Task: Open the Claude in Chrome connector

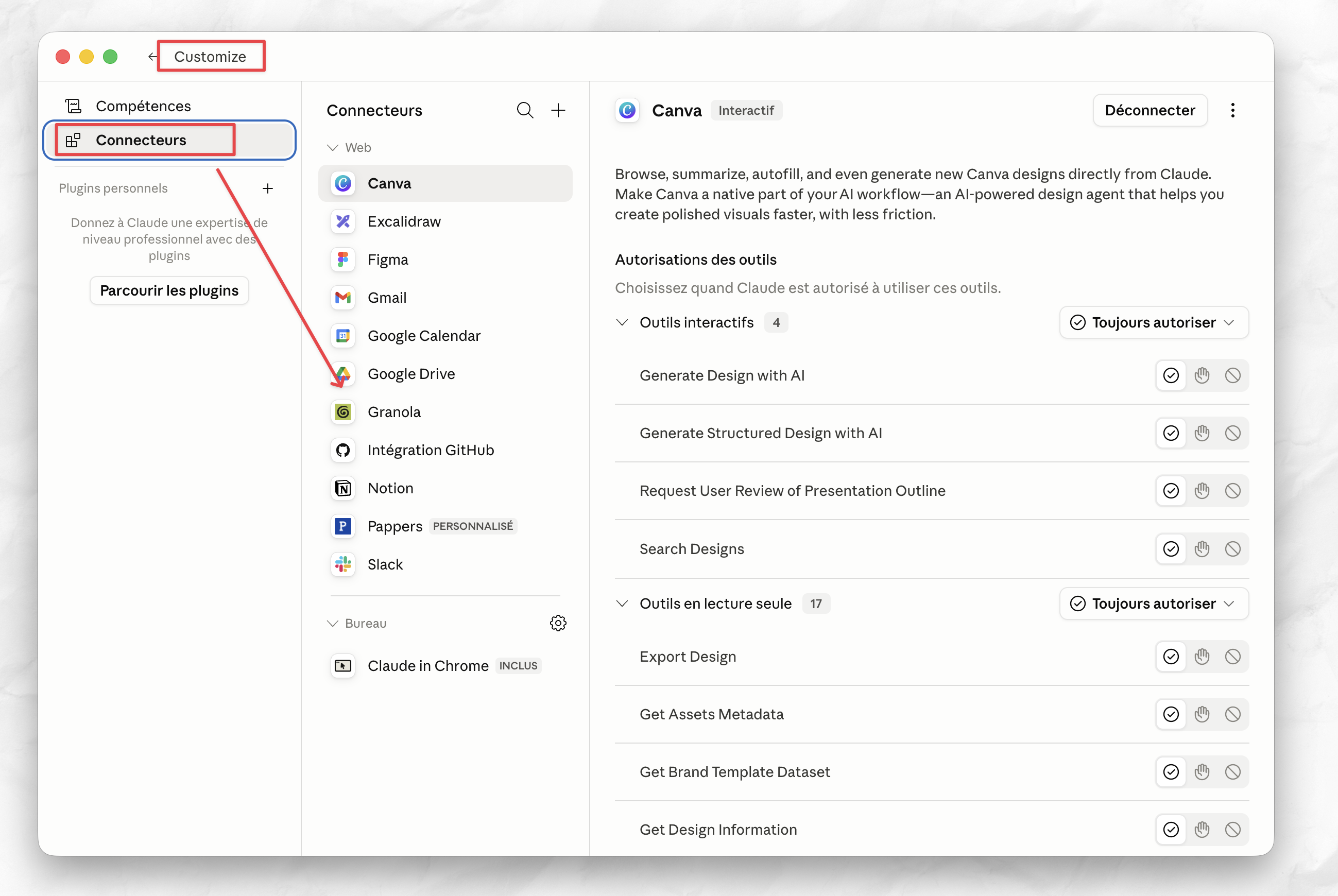Action: coord(445,666)
